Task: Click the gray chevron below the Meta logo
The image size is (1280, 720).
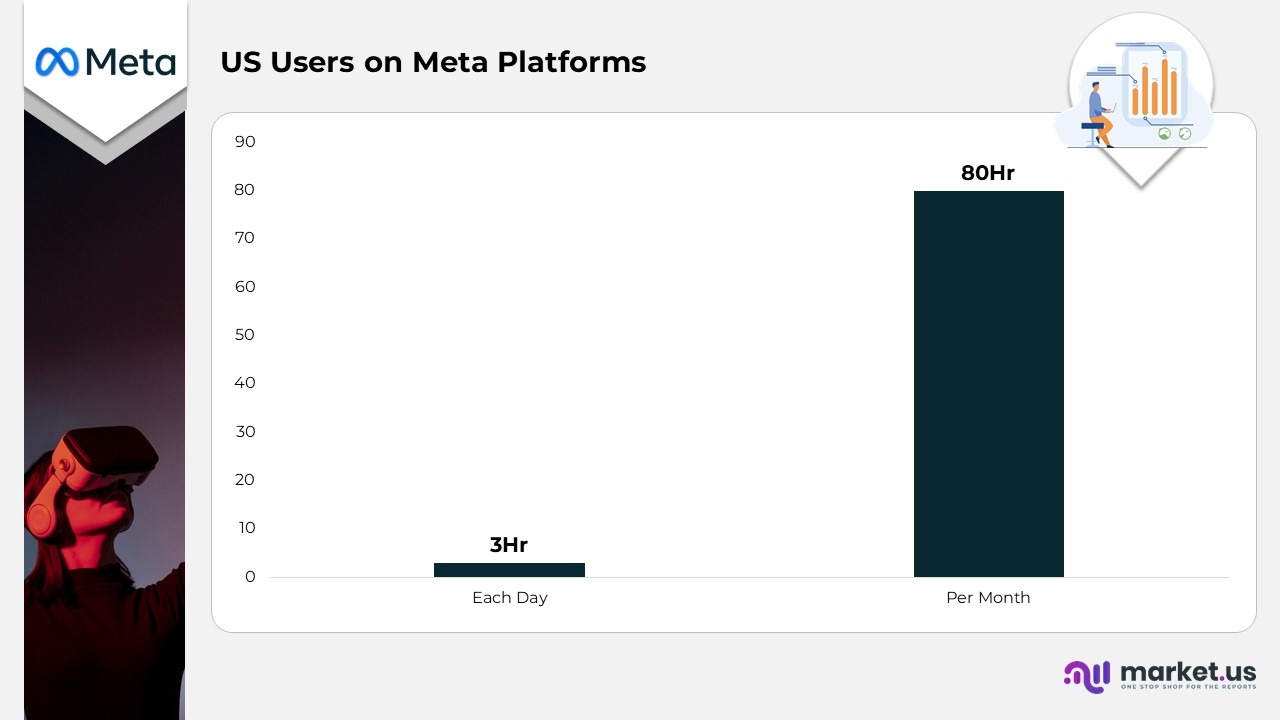Action: pos(105,145)
